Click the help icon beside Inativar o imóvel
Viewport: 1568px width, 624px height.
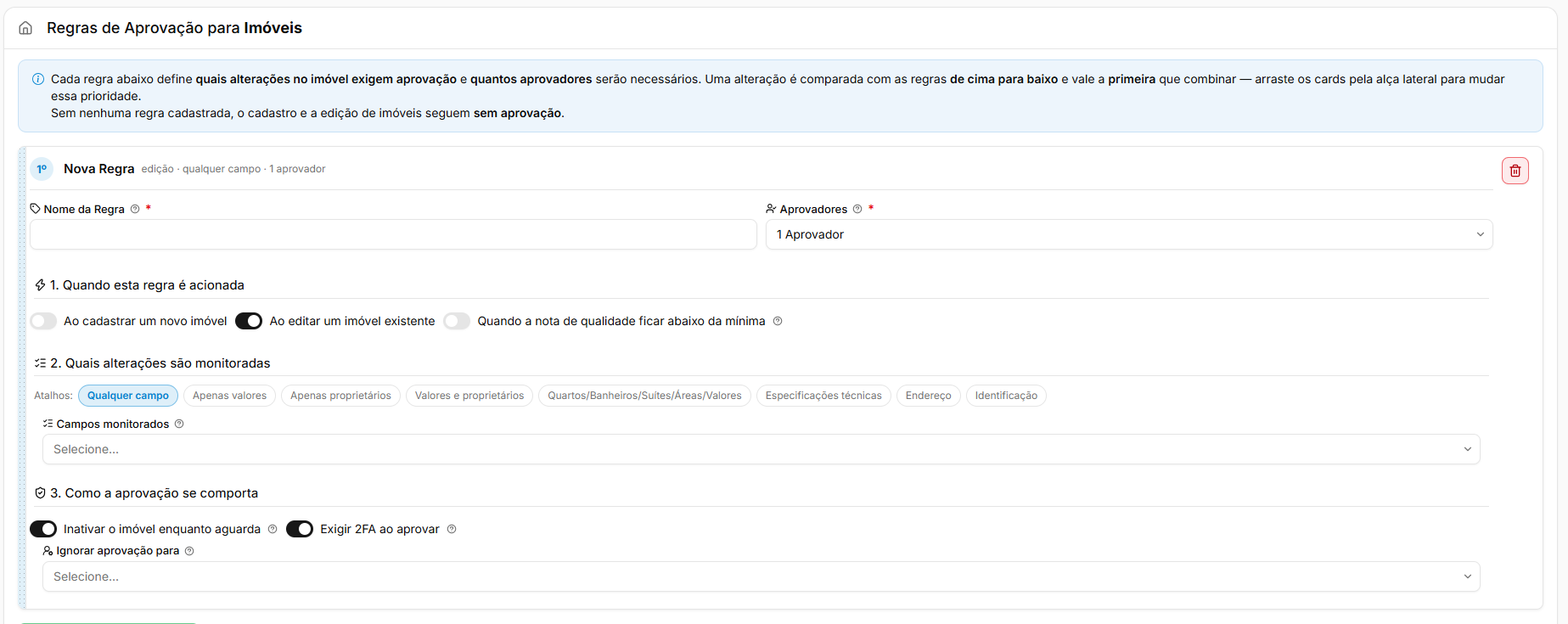(x=273, y=529)
